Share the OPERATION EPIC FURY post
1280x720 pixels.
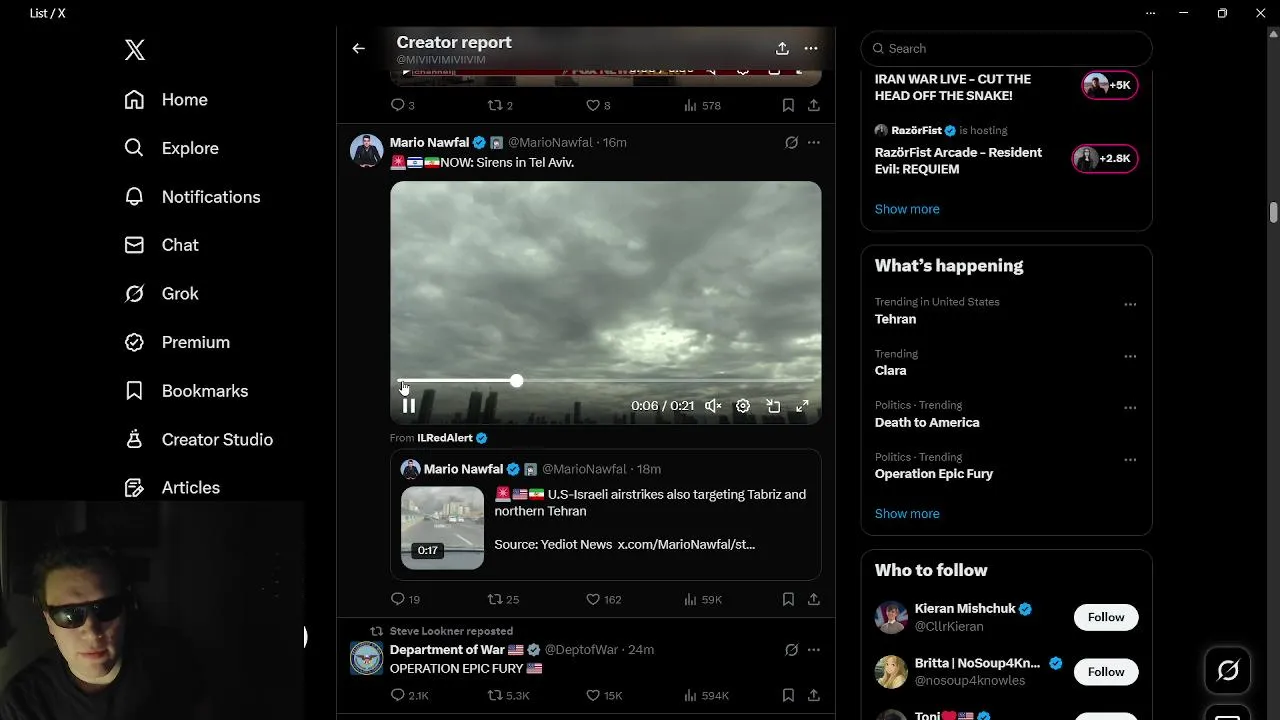814,695
